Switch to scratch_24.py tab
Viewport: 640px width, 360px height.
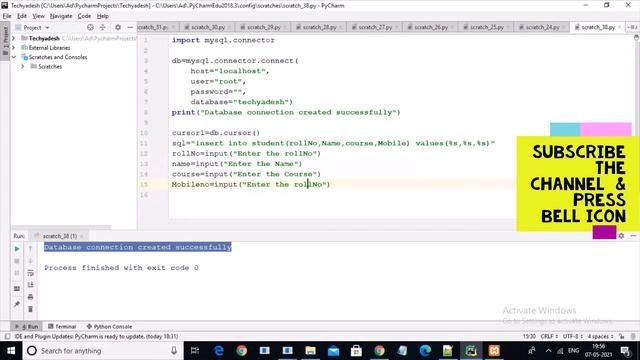[542, 27]
